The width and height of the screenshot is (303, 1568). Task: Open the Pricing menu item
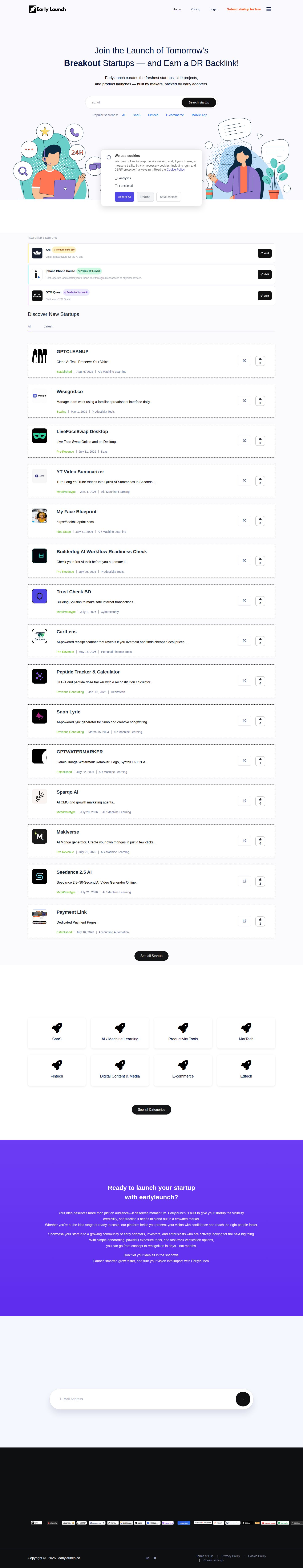pyautogui.click(x=195, y=9)
